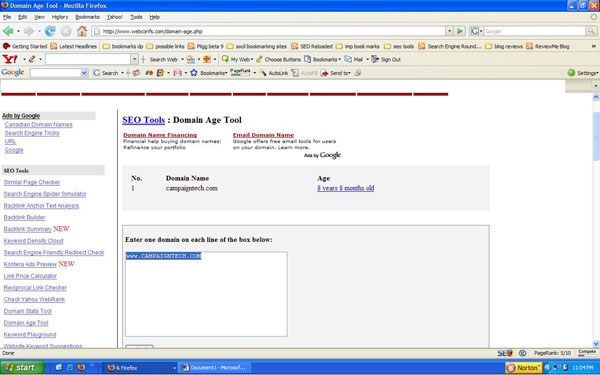This screenshot has height=375, width=600.
Task: Click the Yahoo! logo in Yahoo toolbar
Action: click(x=10, y=59)
